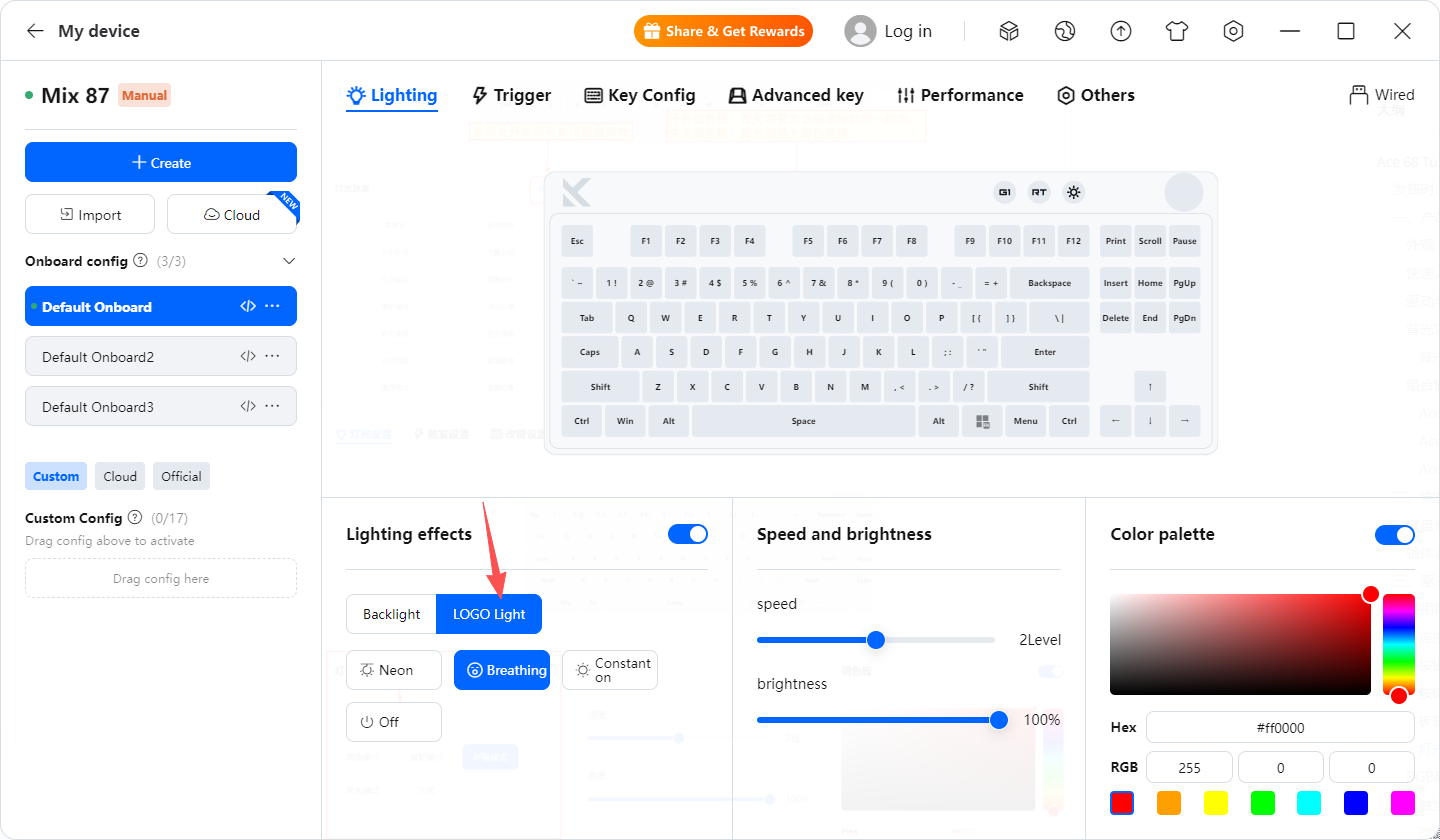Screen dimensions: 1440x840
Task: Click the code icon on Default Onboard
Action: point(248,306)
